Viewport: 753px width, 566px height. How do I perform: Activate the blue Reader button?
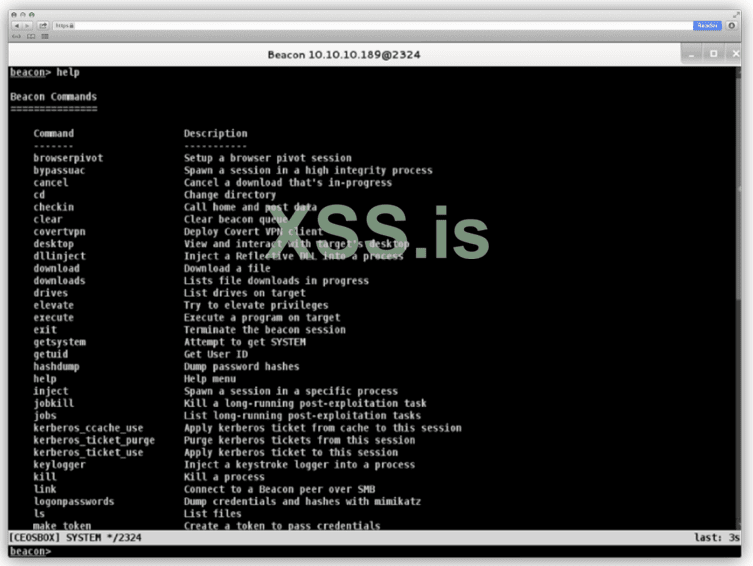click(707, 25)
